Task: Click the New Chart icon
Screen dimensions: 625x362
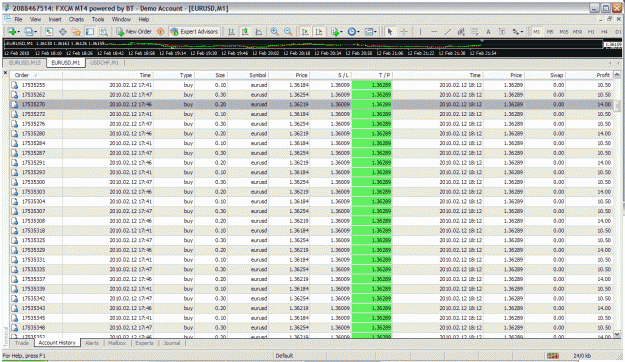Action: point(12,31)
